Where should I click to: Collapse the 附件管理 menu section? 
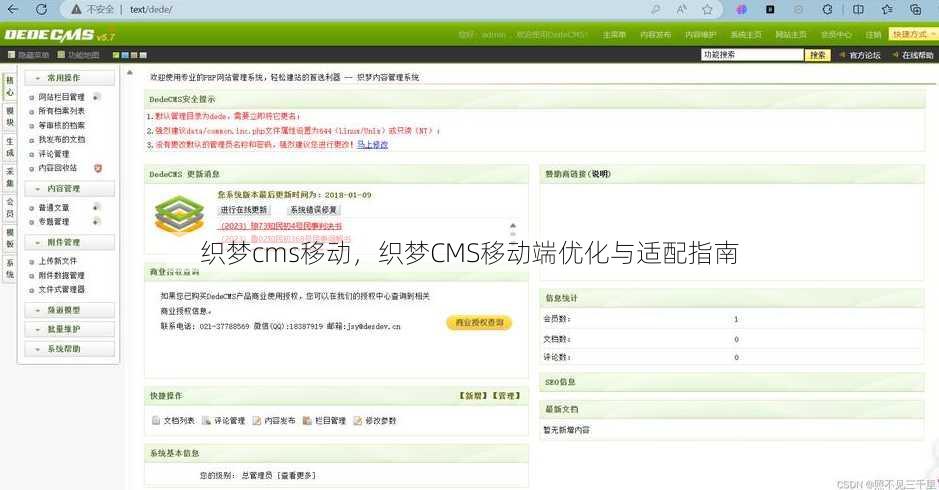pyautogui.click(x=69, y=243)
